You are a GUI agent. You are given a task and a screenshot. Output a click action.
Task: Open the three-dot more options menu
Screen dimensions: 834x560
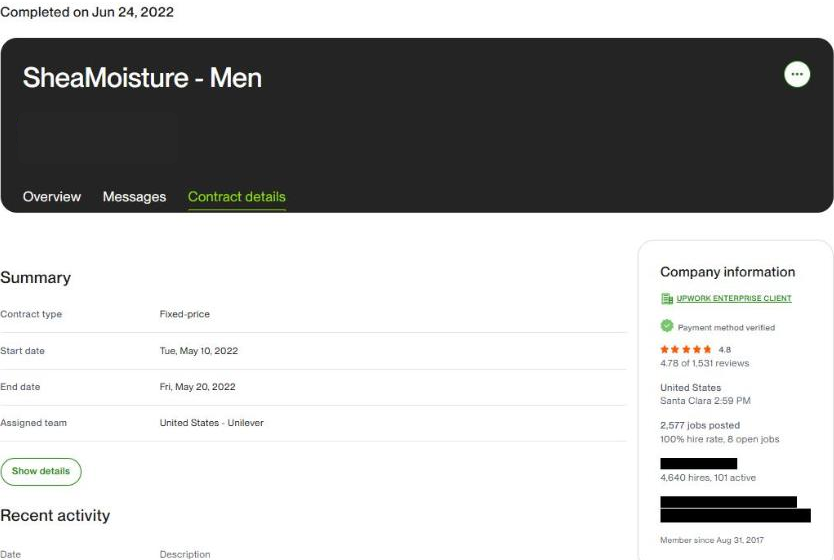797,74
